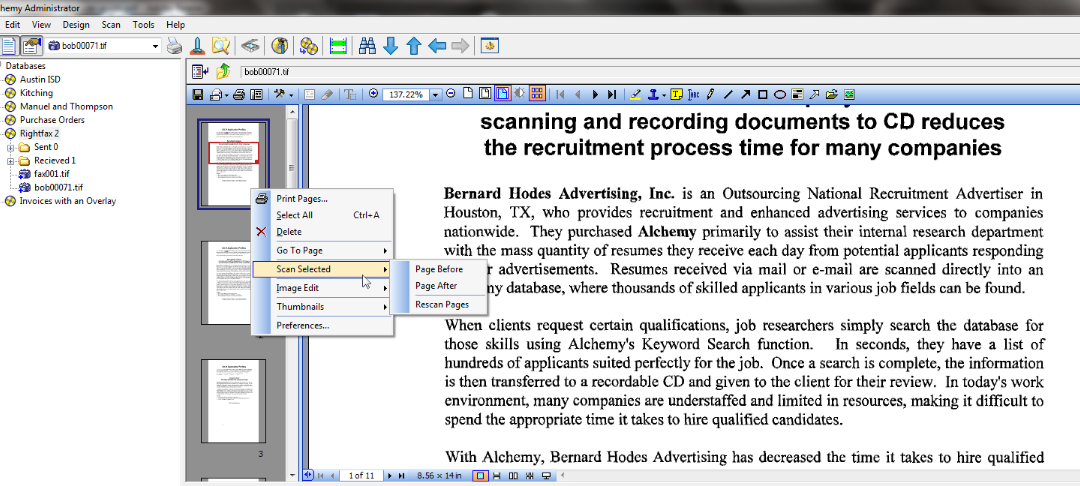Image resolution: width=1080 pixels, height=486 pixels.
Task: Select the Purchase Orders database
Action: (x=52, y=120)
